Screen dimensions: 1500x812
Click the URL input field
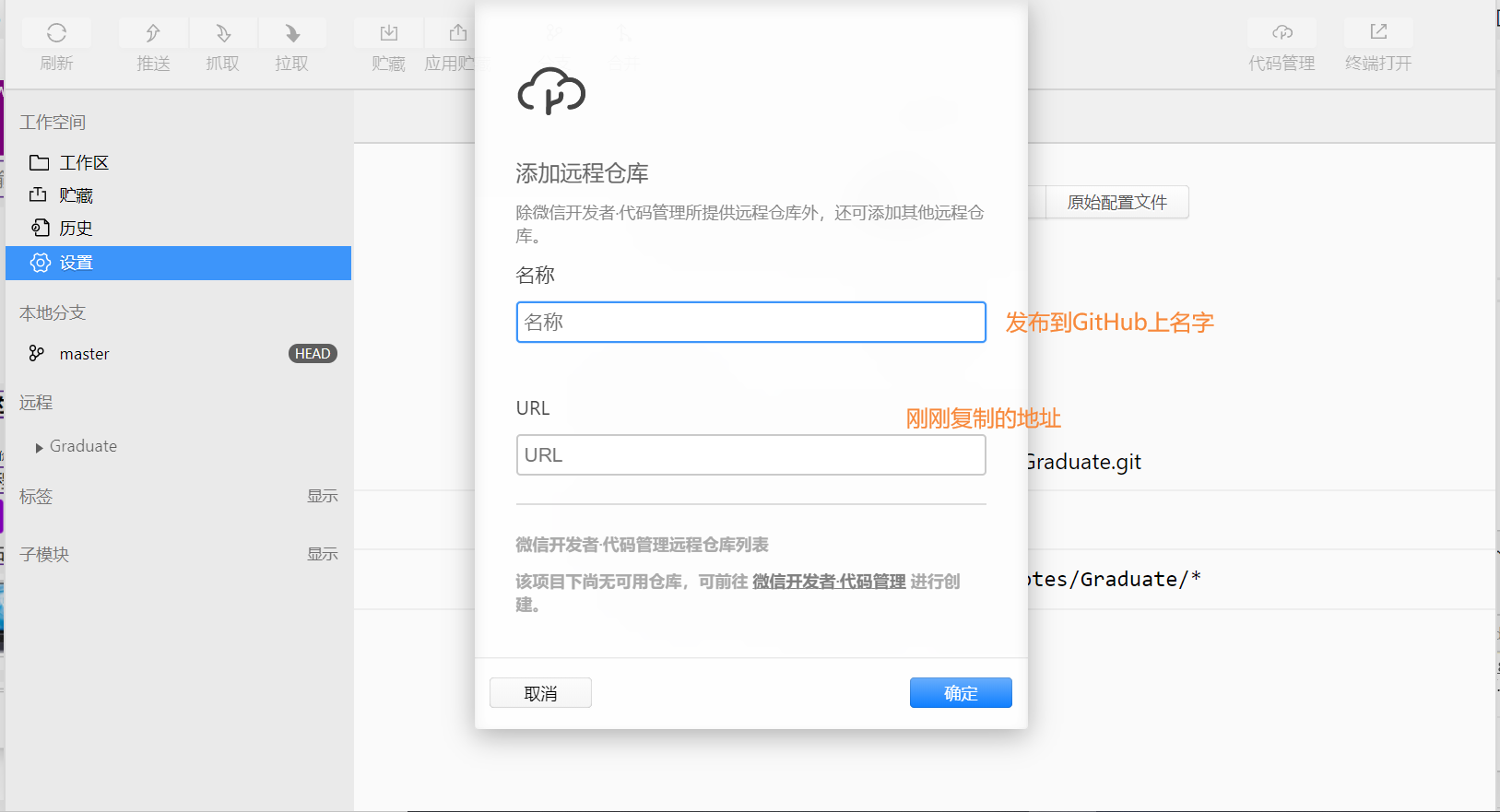(751, 455)
